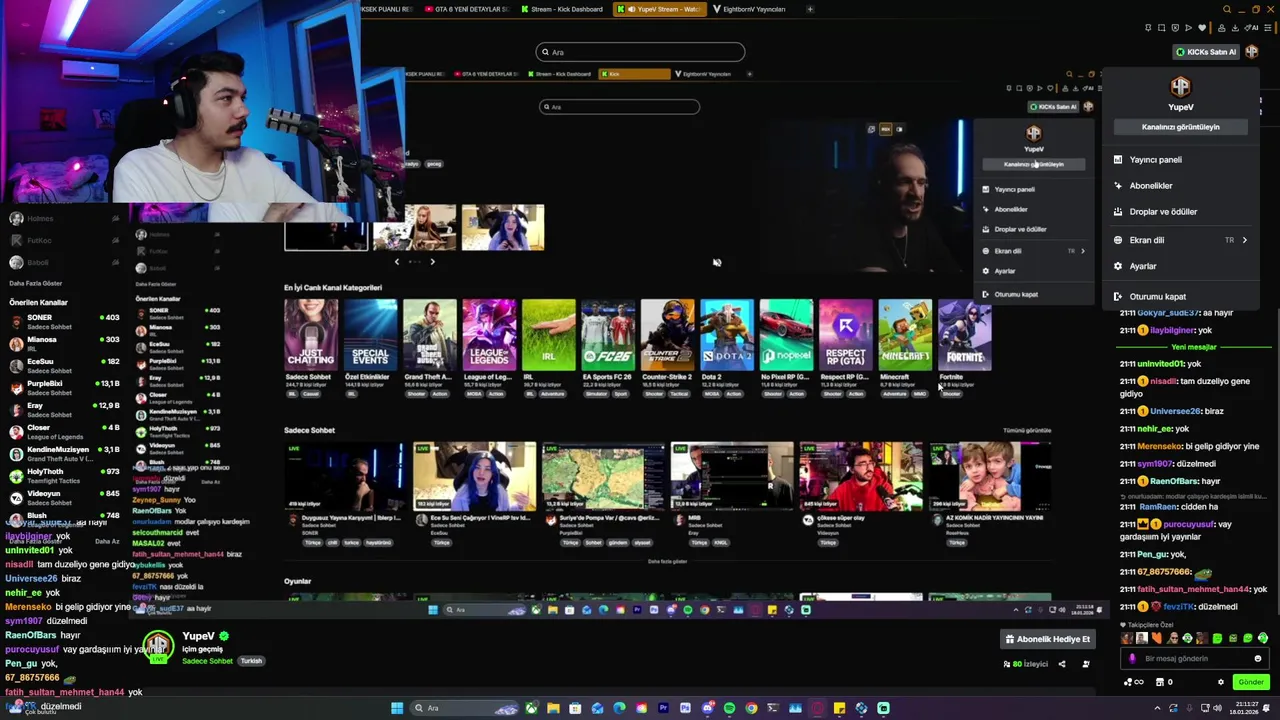Open the Just Chatting category card
1280x720 pixels.
[x=311, y=335]
